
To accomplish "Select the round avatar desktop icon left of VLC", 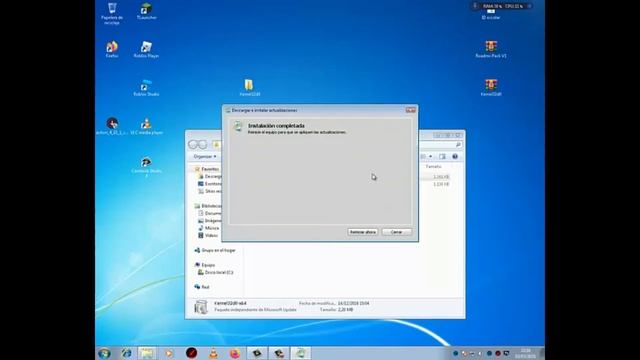I will point(112,126).
